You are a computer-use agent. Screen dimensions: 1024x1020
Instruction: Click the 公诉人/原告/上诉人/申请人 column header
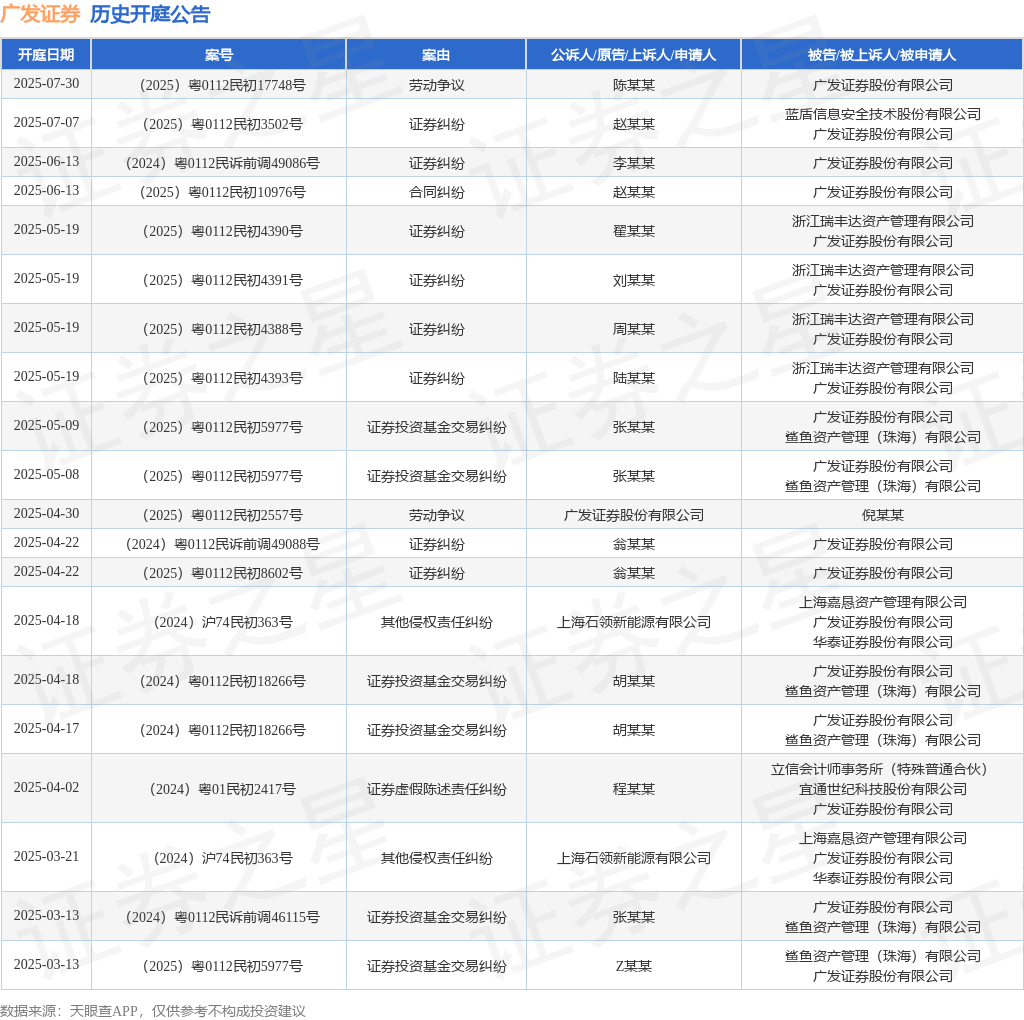[633, 55]
